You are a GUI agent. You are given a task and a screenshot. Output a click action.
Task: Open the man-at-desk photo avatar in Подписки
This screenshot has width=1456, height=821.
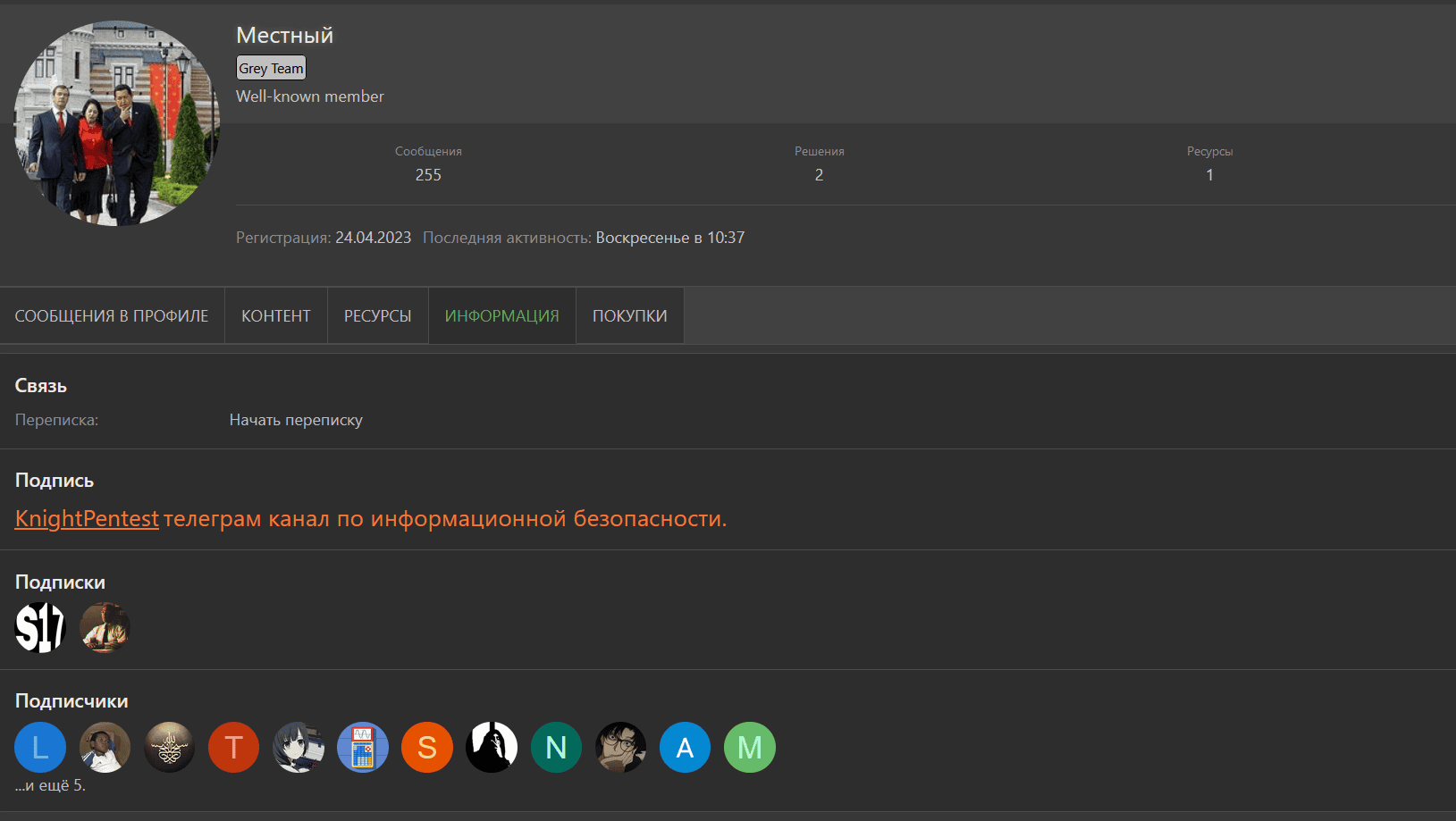(x=105, y=628)
